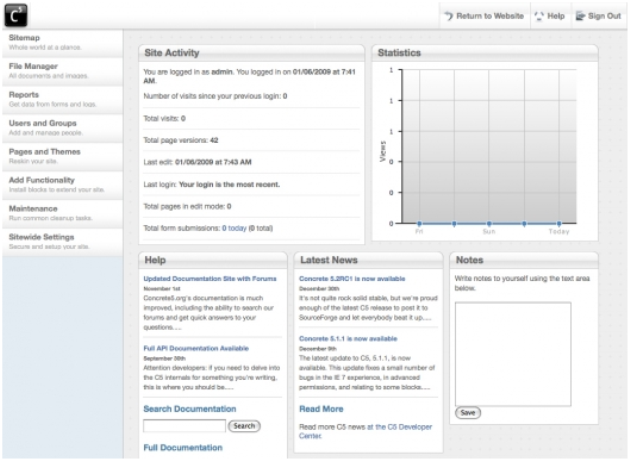Open the 'today' form submissions link
This screenshot has height=461, width=630.
pyautogui.click(x=237, y=227)
